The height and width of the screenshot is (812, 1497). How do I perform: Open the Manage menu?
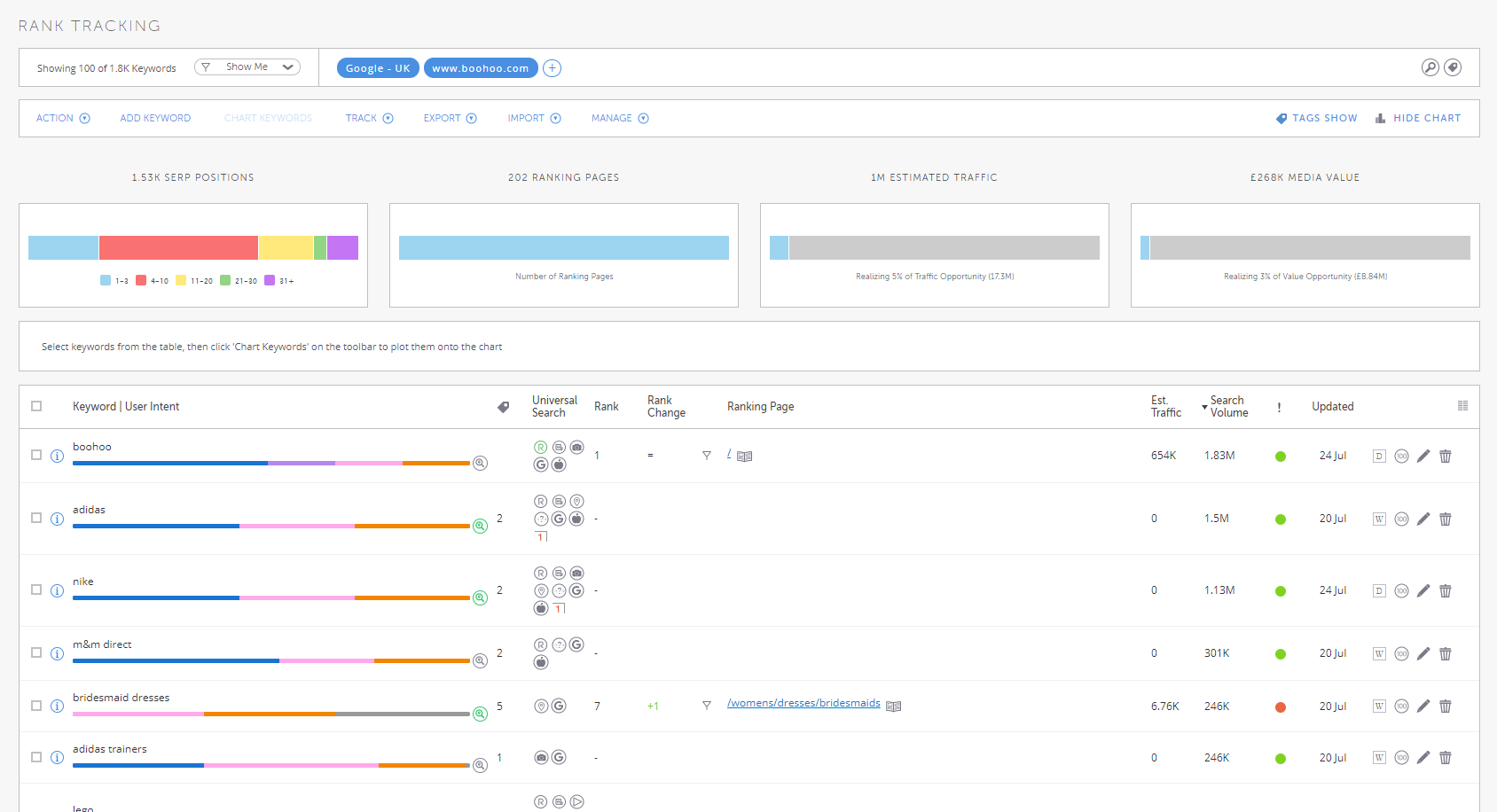click(620, 118)
